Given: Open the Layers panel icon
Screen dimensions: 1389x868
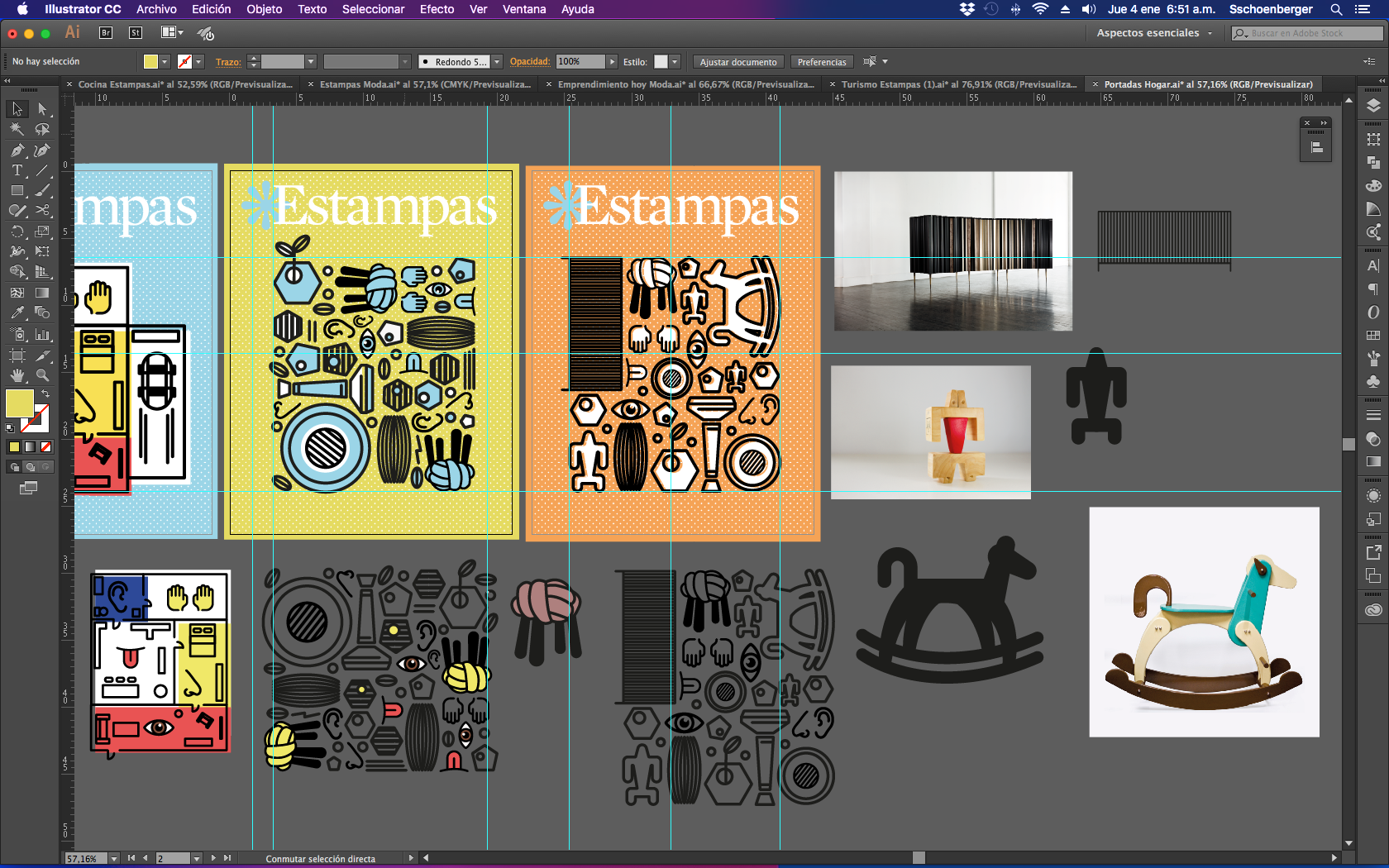Looking at the screenshot, I should [1373, 106].
